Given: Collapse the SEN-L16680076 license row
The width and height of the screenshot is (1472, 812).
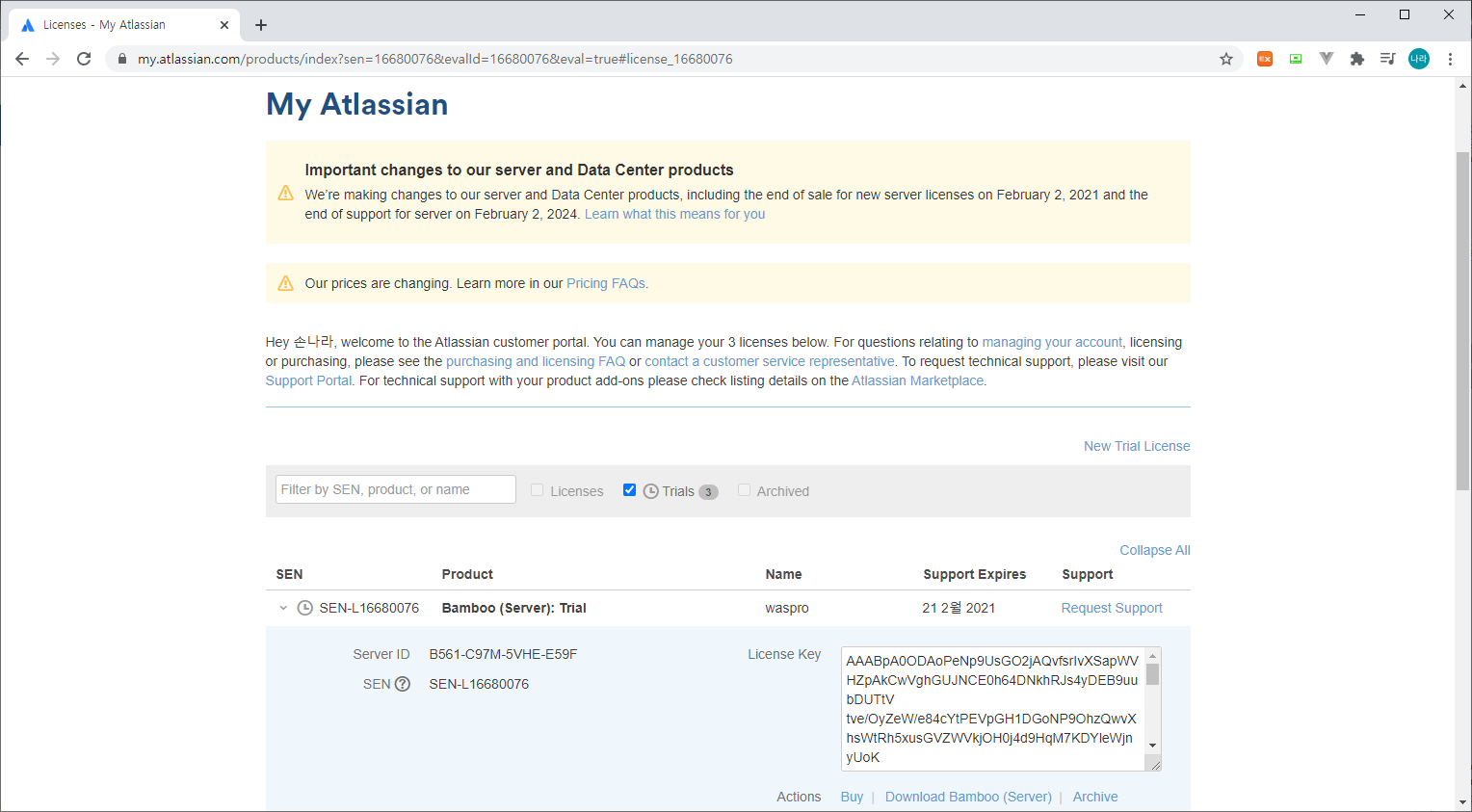Looking at the screenshot, I should (x=283, y=608).
